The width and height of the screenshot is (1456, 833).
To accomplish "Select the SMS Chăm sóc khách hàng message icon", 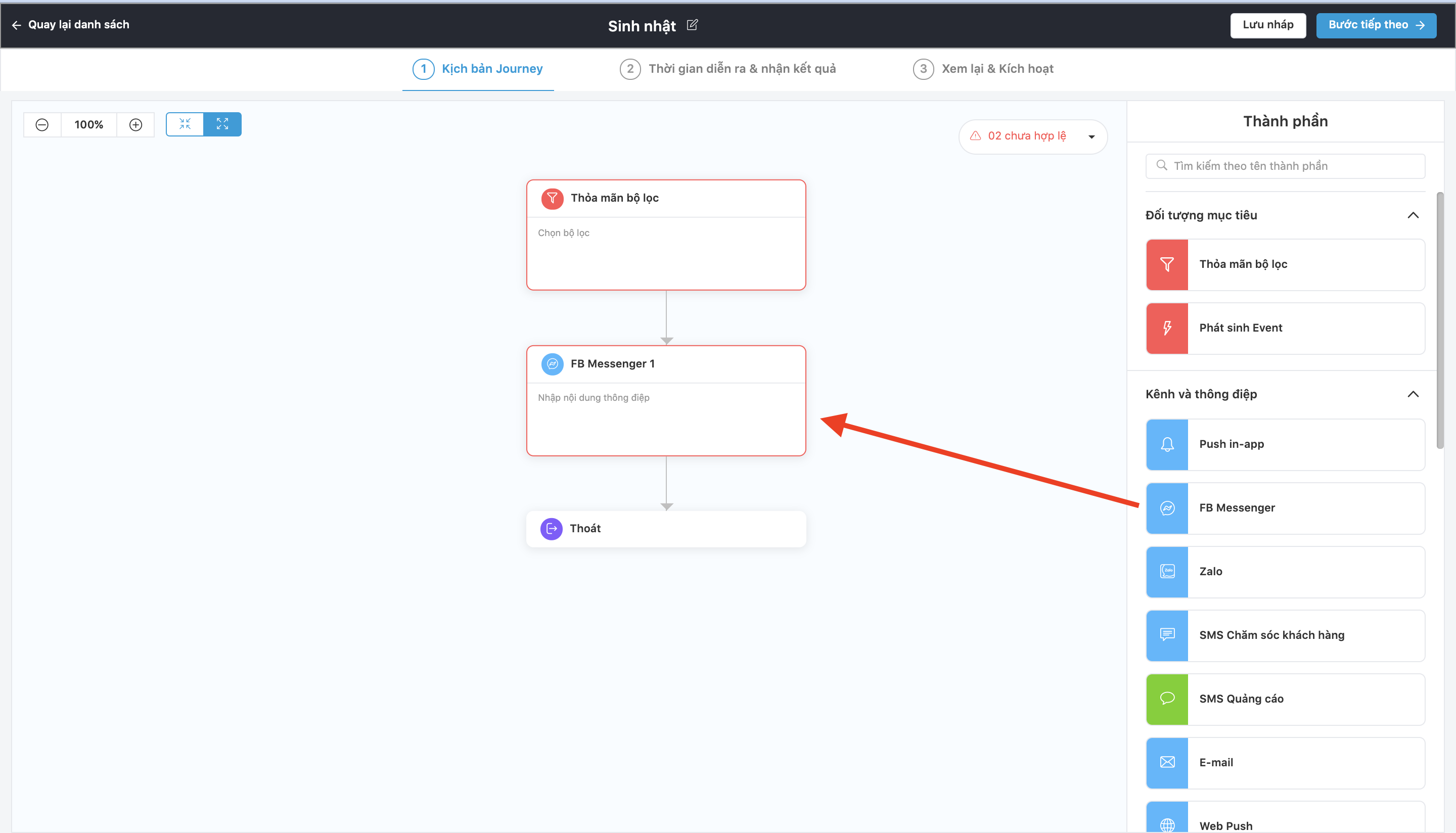I will click(x=1167, y=635).
